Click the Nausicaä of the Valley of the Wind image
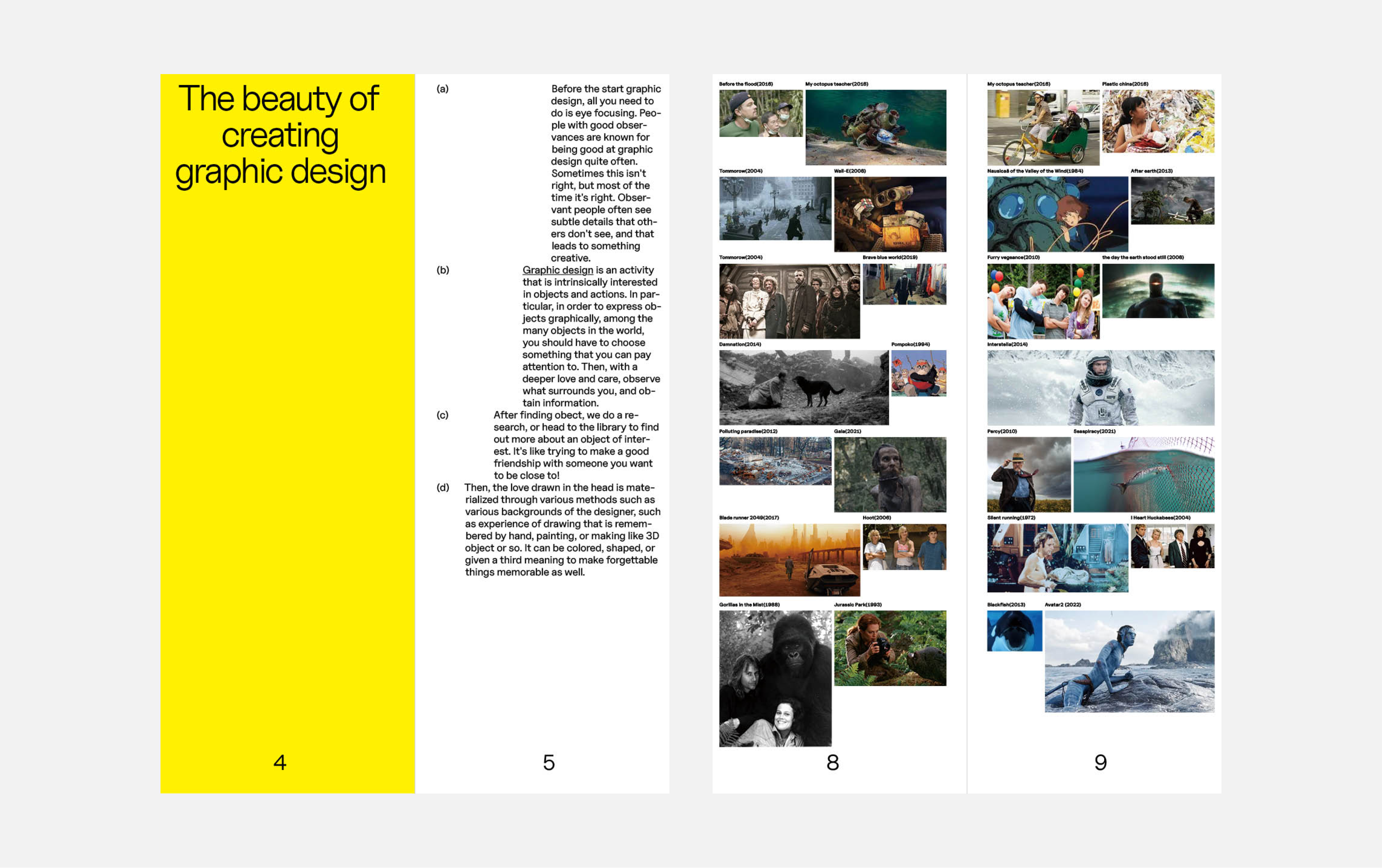This screenshot has width=1382, height=868. pyautogui.click(x=1057, y=214)
